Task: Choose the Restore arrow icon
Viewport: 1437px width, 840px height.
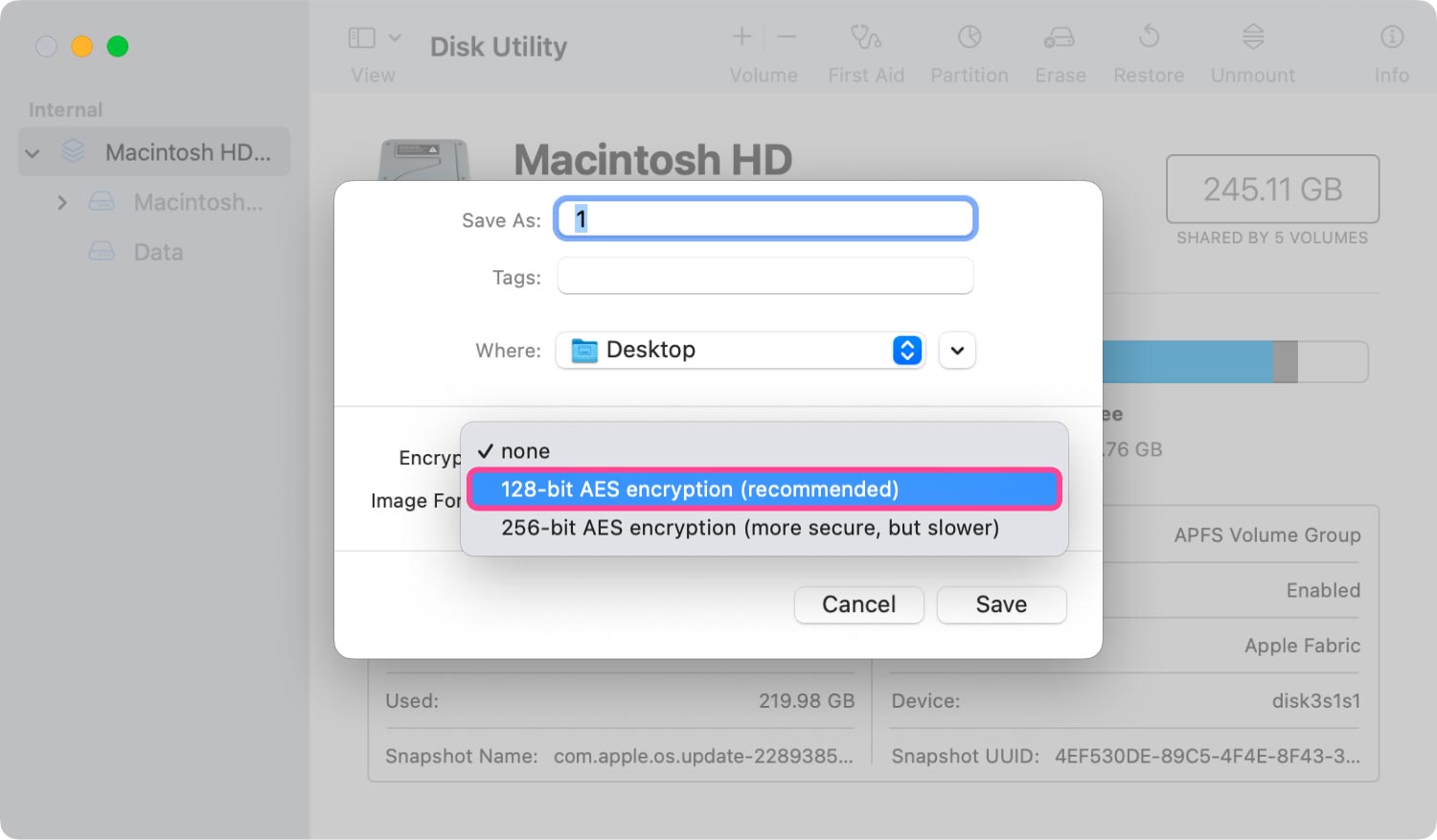Action: coord(1149,37)
